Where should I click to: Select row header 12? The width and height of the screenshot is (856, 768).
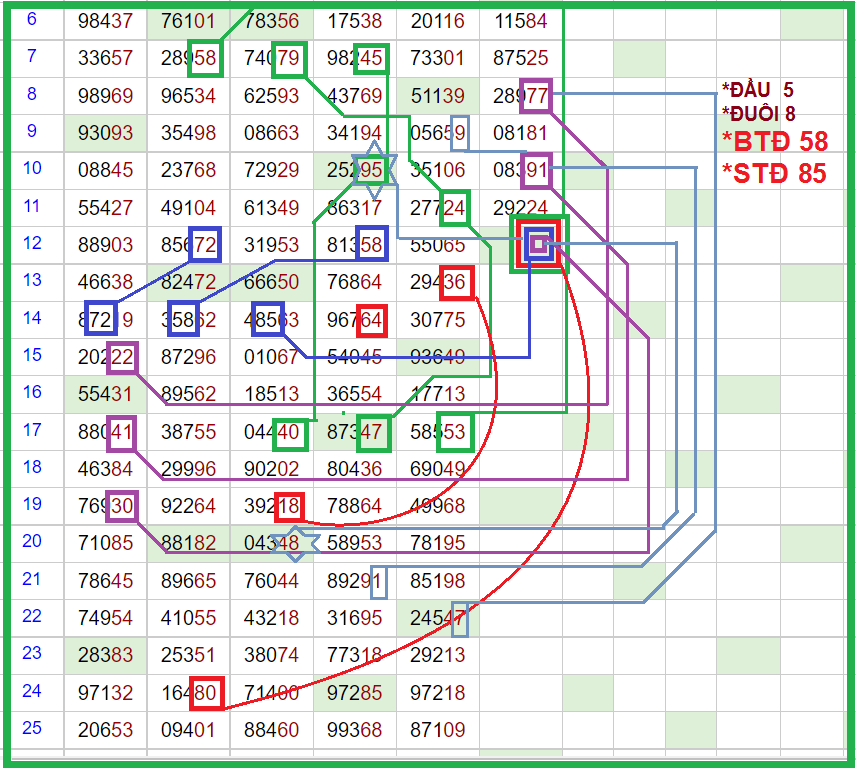click(x=32, y=243)
